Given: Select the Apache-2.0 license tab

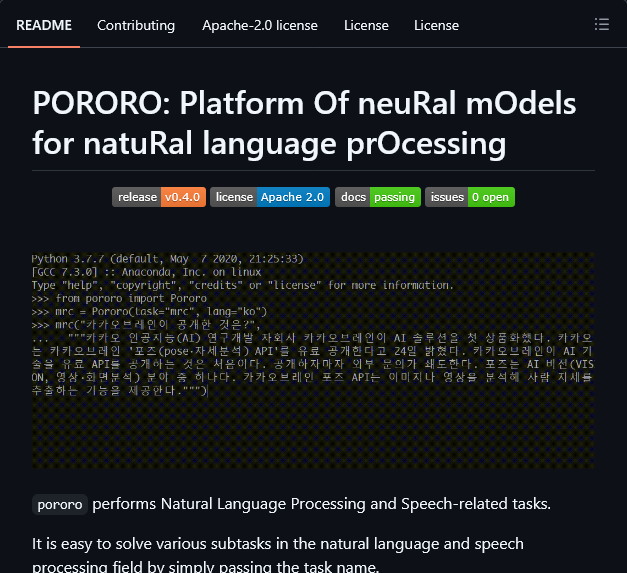Looking at the screenshot, I should point(259,25).
